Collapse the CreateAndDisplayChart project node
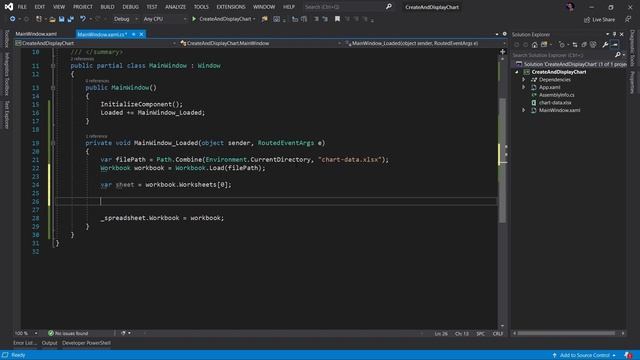Image resolution: width=640 pixels, height=360 pixels. click(x=517, y=72)
